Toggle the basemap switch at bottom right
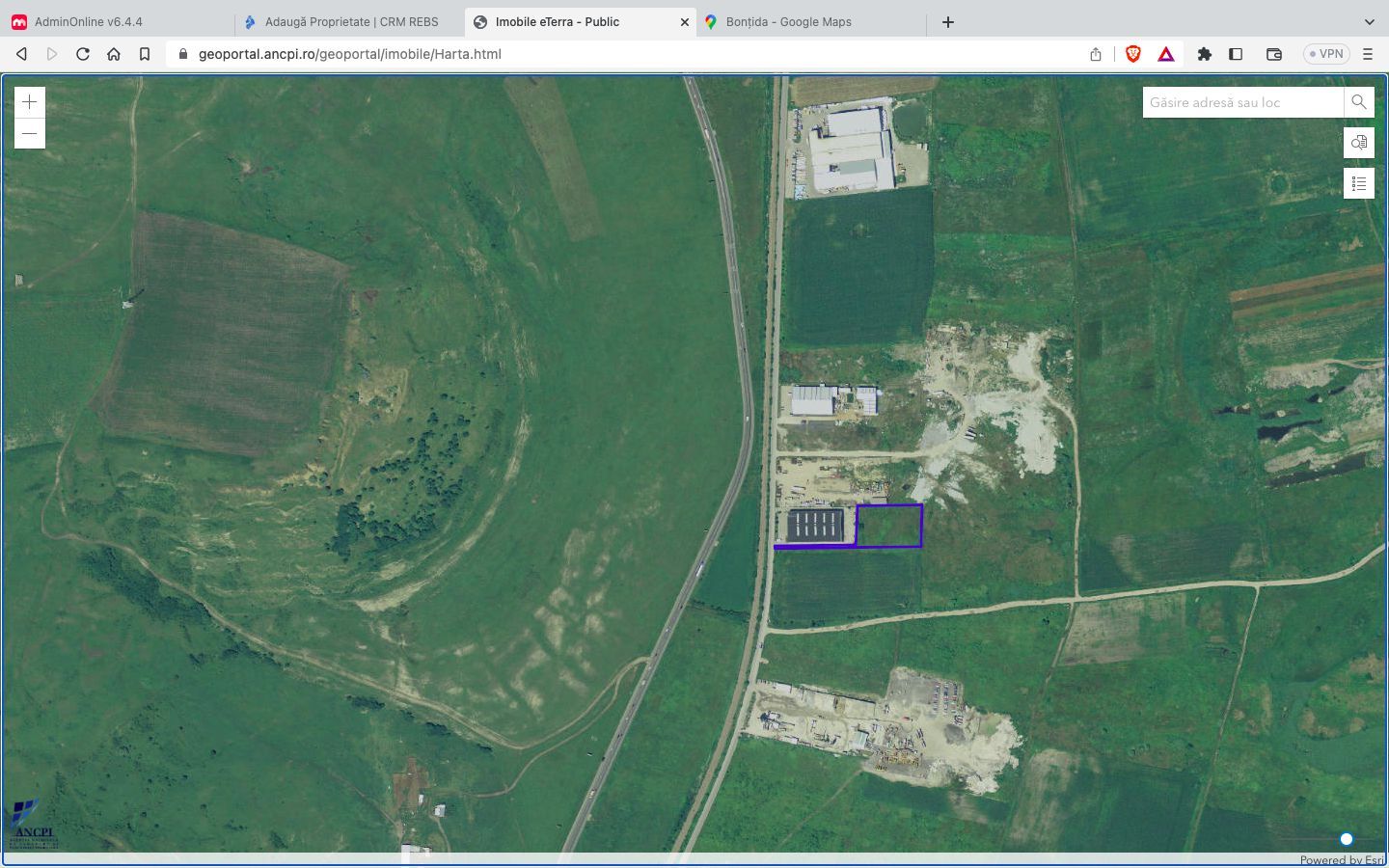This screenshot has height=868, width=1389. pos(1346,839)
